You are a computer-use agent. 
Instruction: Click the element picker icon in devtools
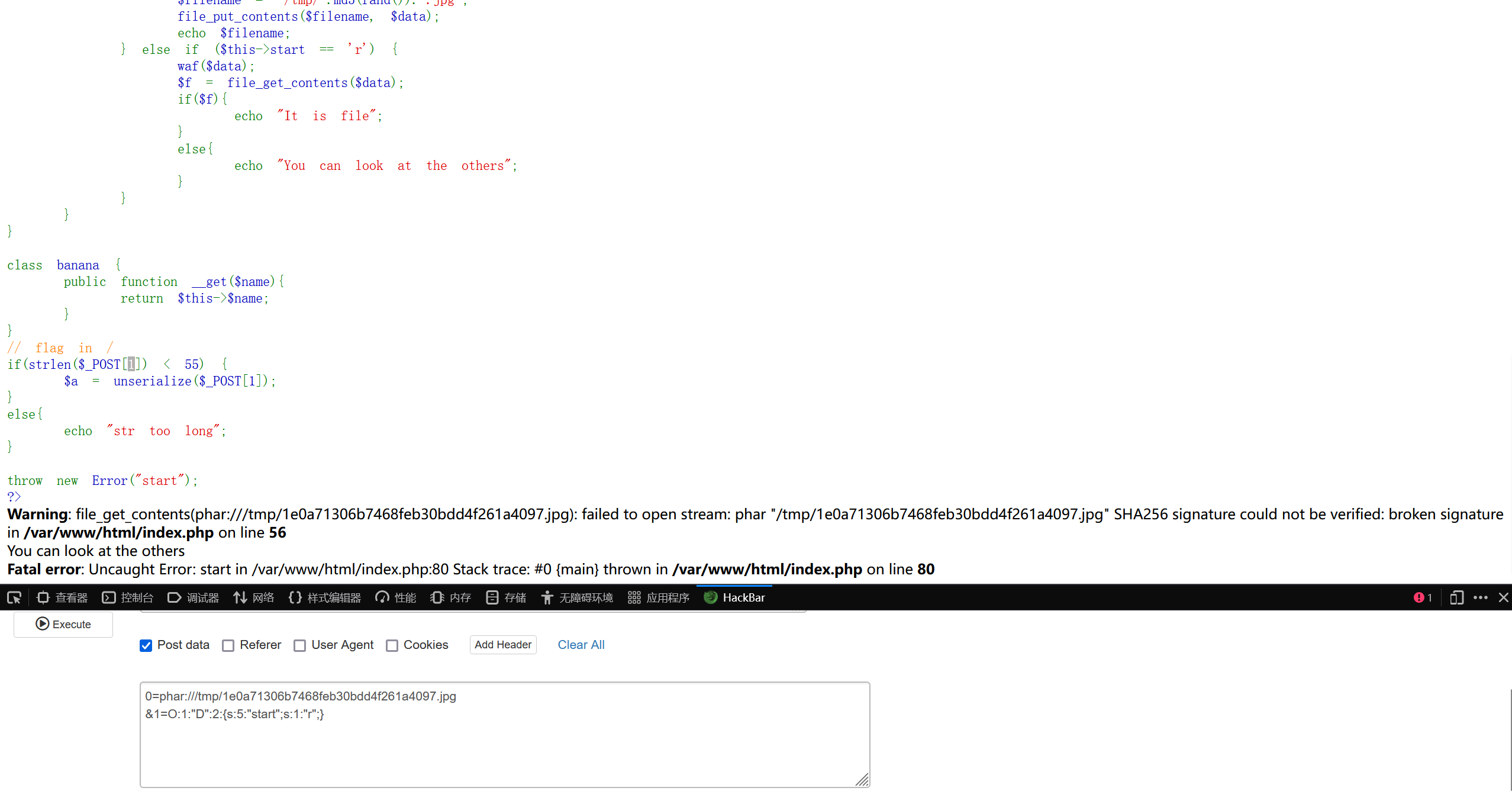point(14,598)
